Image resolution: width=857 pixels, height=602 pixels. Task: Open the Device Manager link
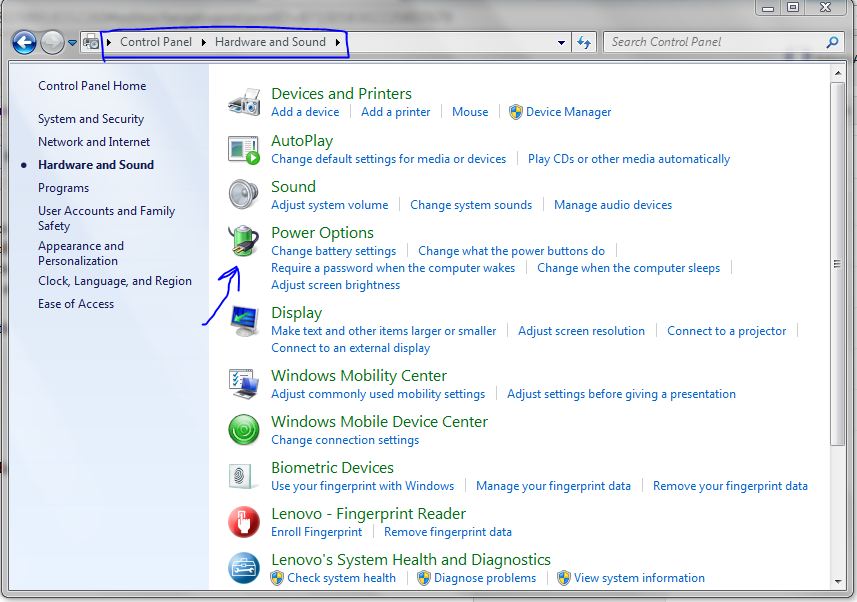[567, 112]
